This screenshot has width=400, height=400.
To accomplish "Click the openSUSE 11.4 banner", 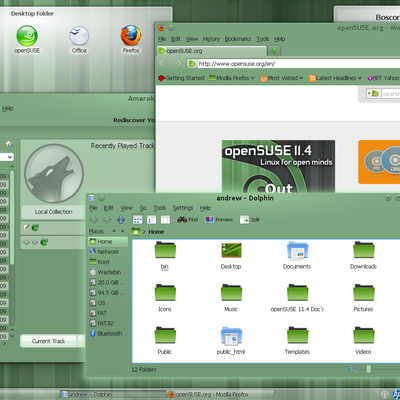I will coord(278,166).
